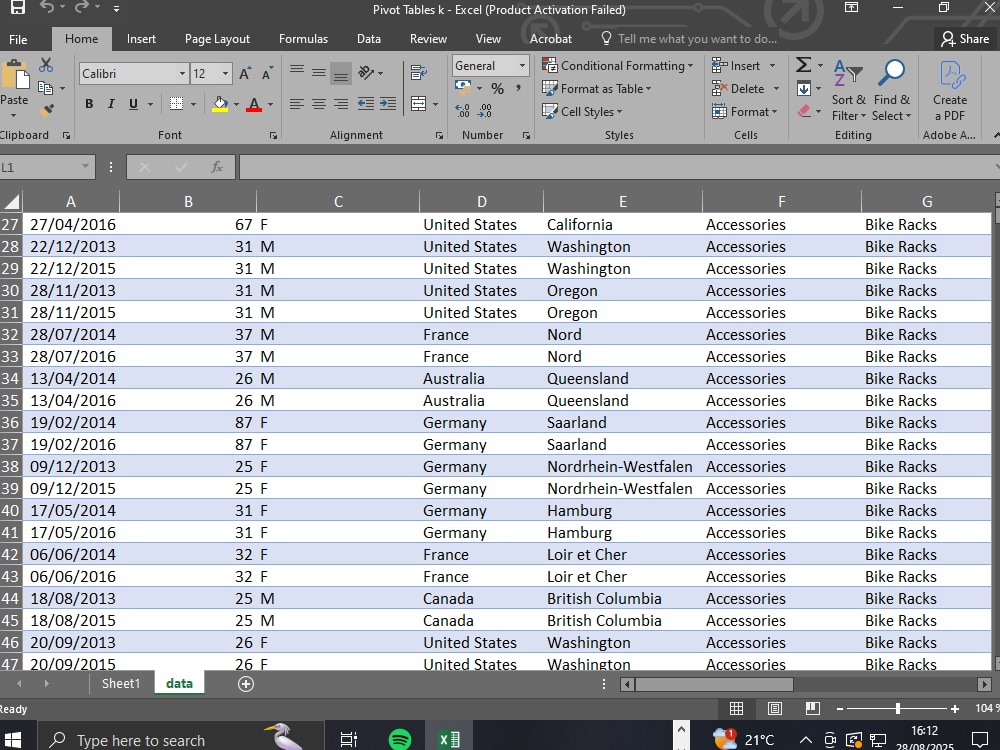Select Top Align icon

[x=297, y=72]
